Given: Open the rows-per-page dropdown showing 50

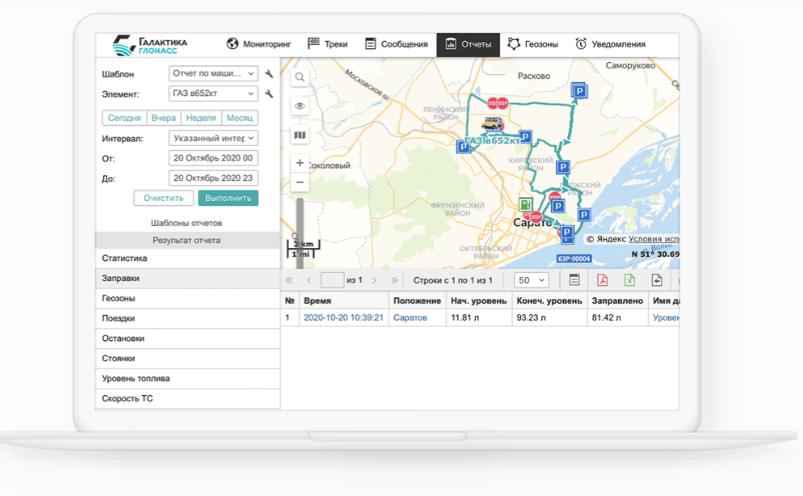Looking at the screenshot, I should point(530,281).
